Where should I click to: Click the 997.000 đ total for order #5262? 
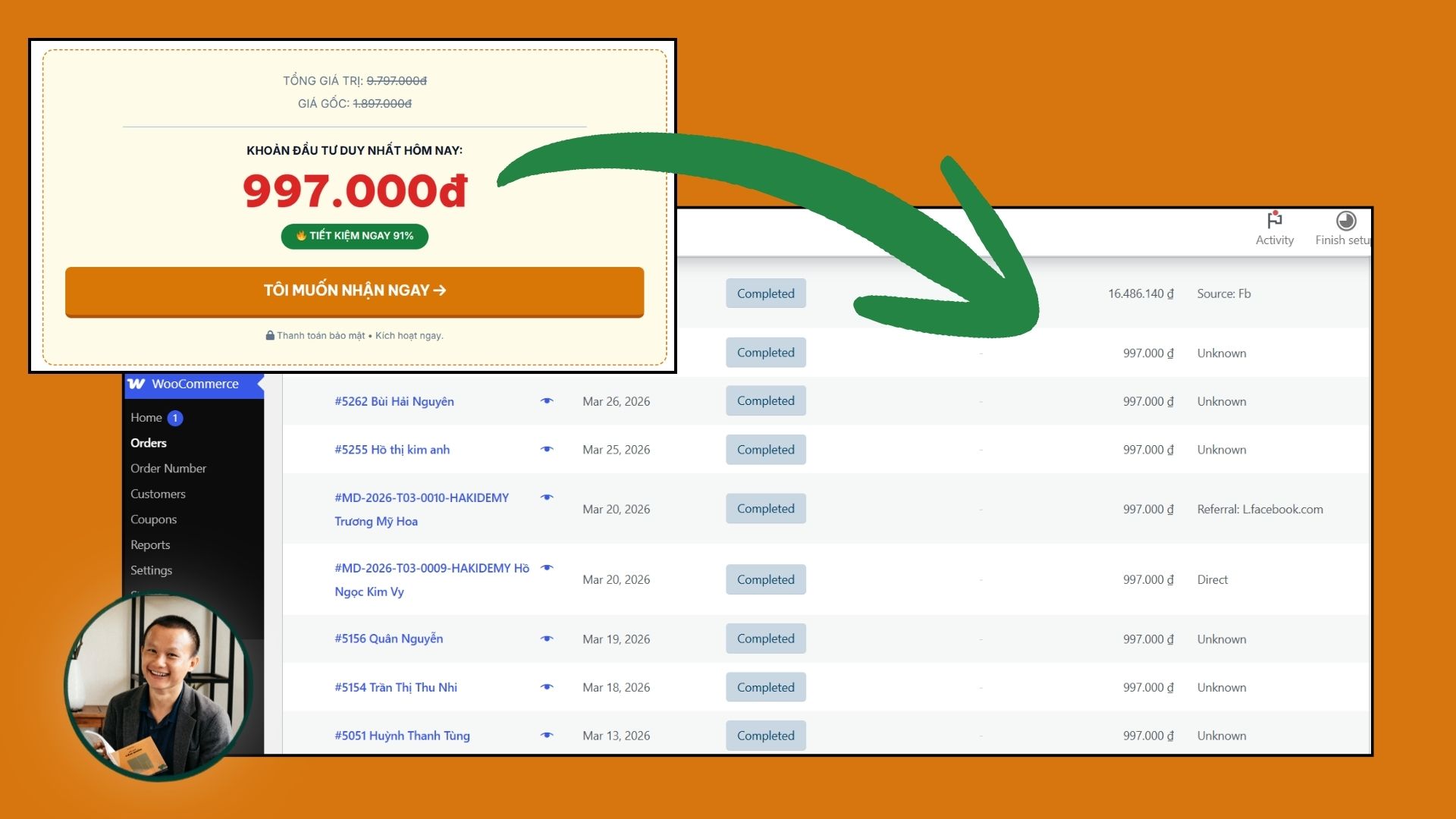click(x=1148, y=402)
